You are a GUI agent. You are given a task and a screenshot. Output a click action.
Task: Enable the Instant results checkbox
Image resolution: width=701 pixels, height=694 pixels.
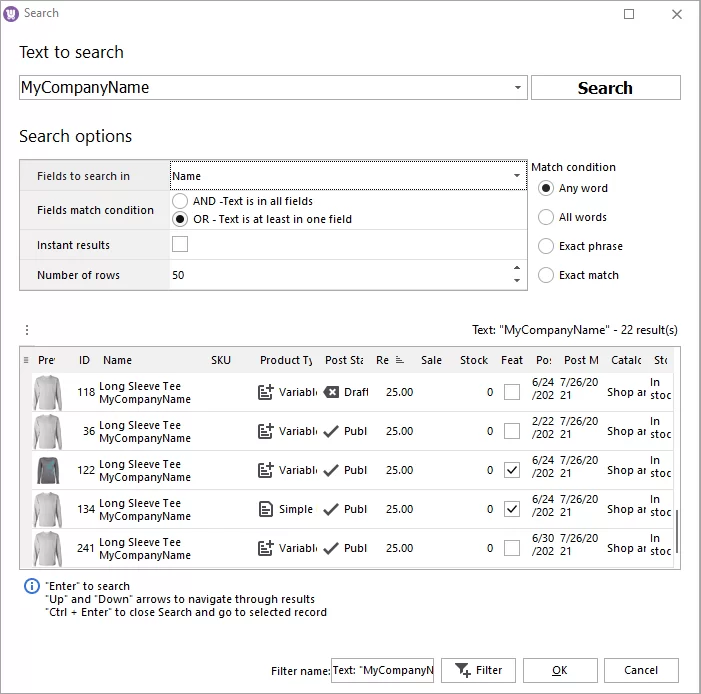click(x=180, y=245)
